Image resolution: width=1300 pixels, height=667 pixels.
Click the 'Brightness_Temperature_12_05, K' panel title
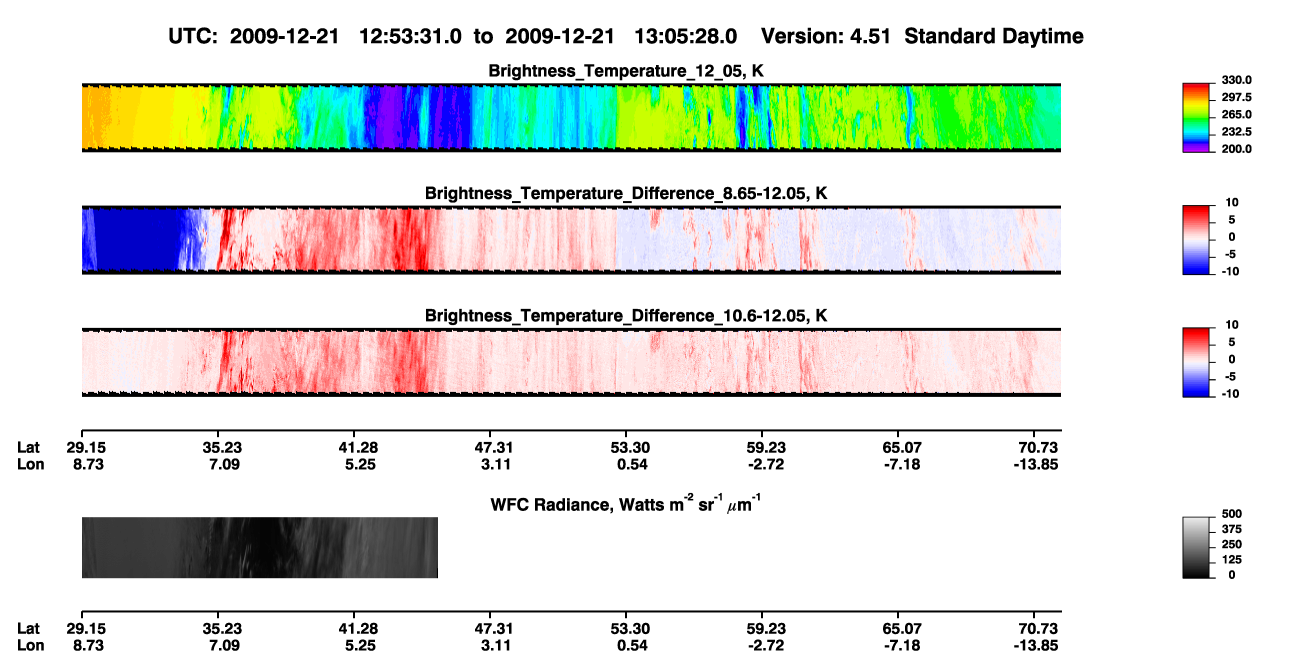point(626,71)
